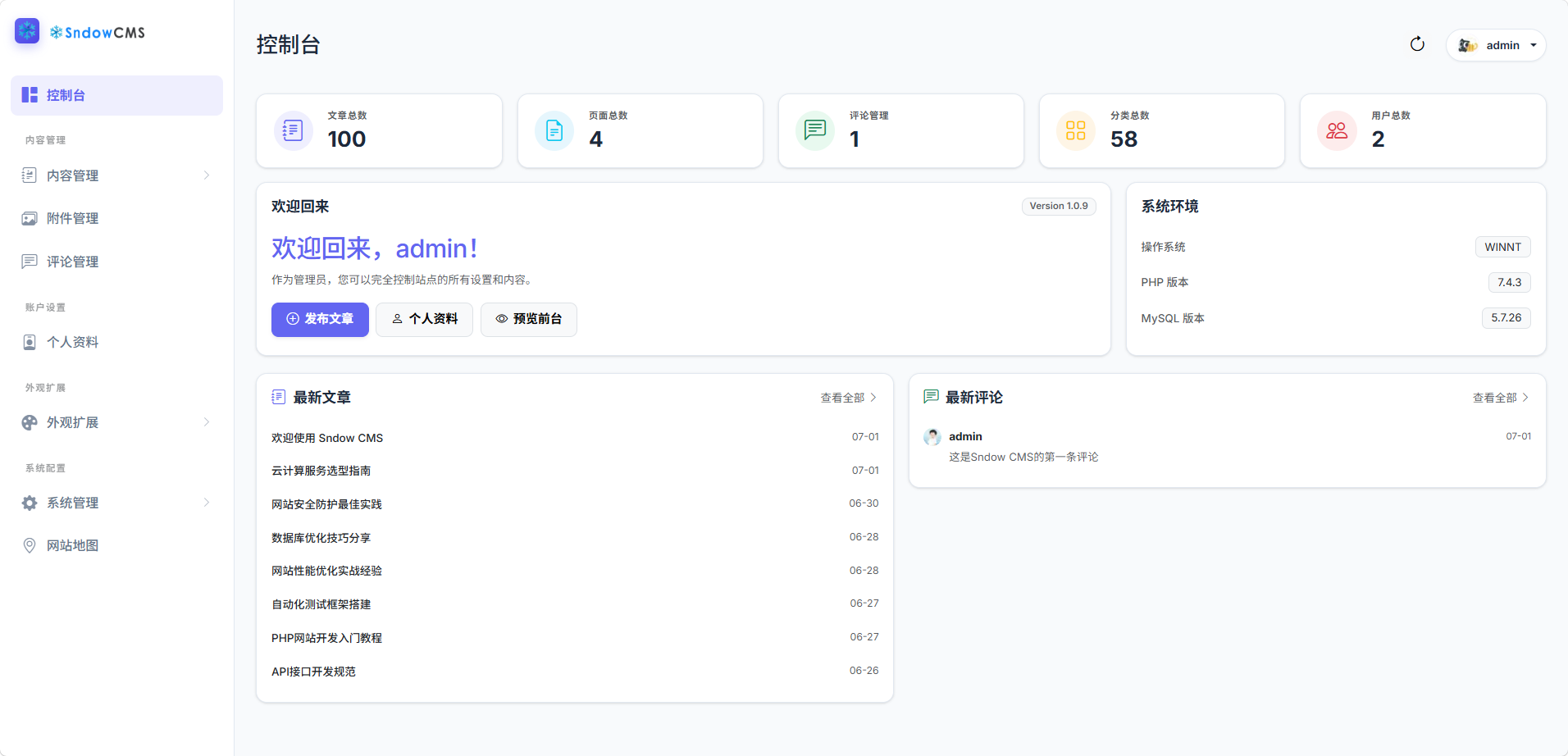Expand the 内容管理 submenu chevron

tap(207, 175)
